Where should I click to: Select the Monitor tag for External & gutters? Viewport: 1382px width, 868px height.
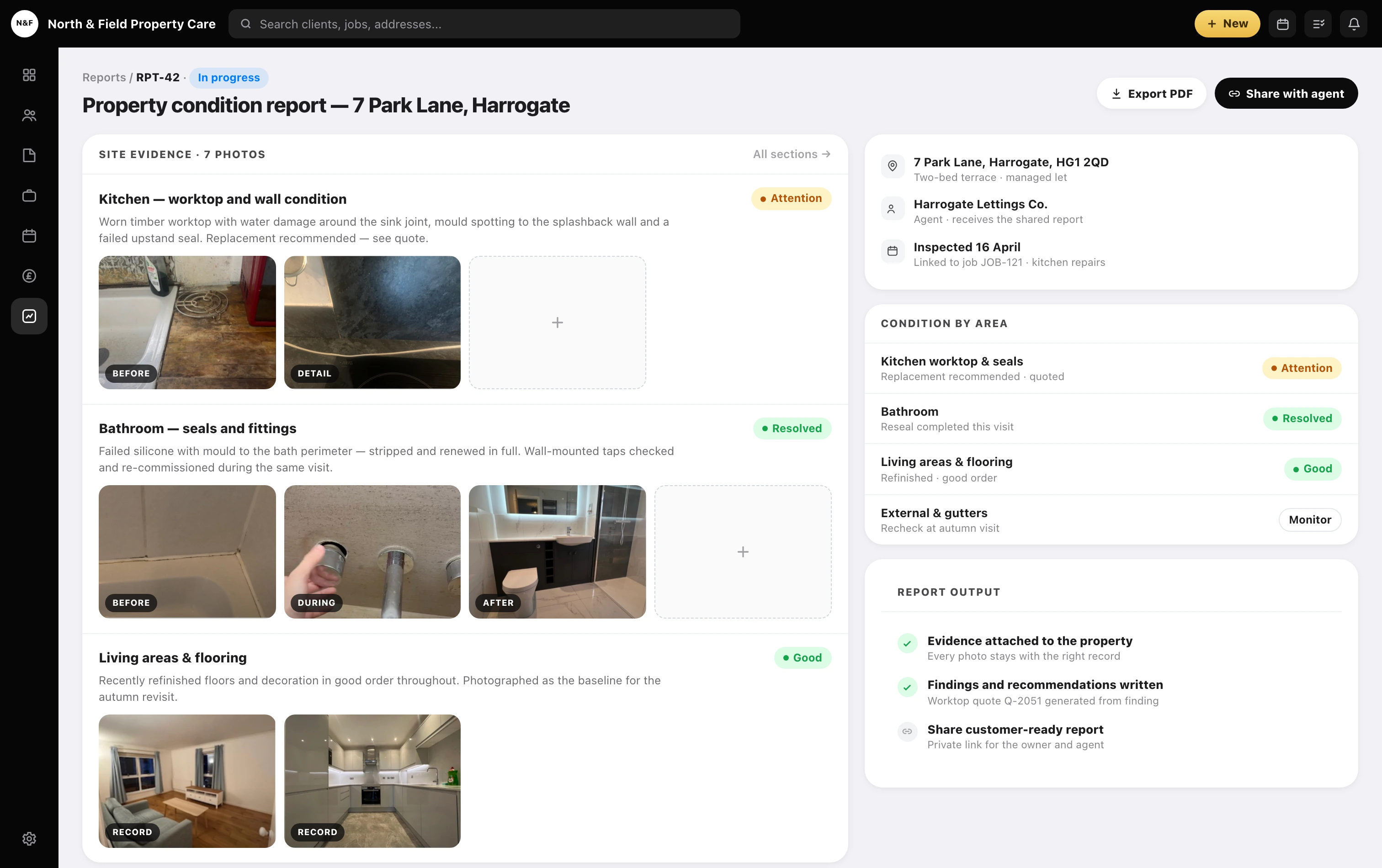[1310, 520]
